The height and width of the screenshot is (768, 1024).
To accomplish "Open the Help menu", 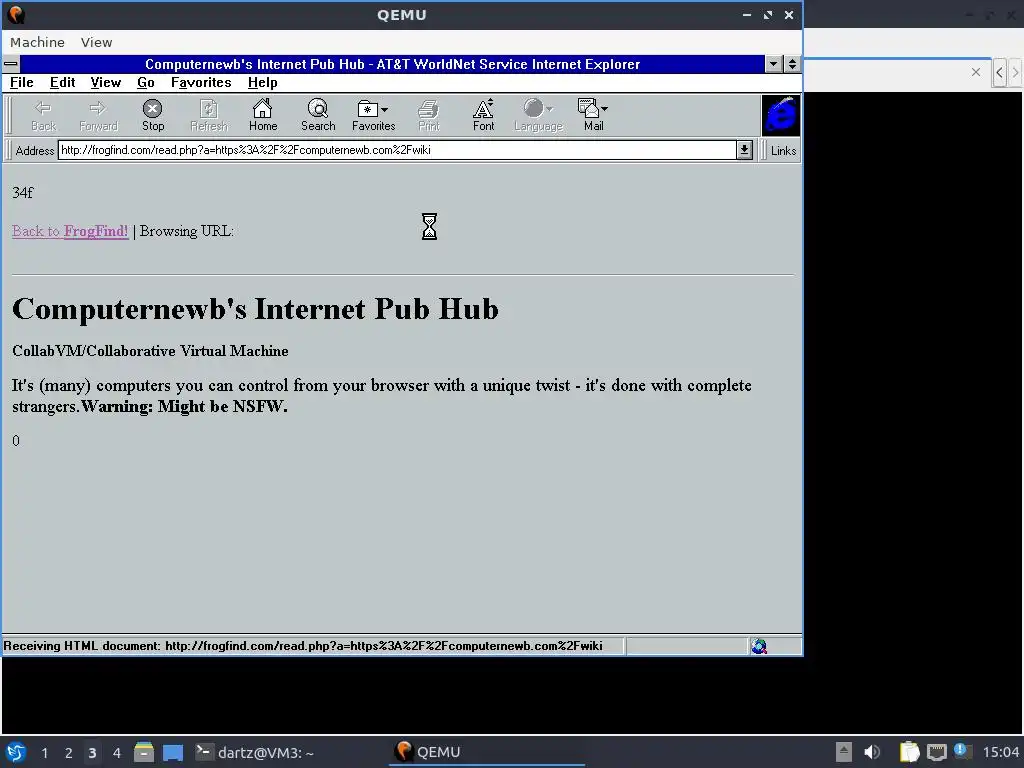I will [x=263, y=82].
